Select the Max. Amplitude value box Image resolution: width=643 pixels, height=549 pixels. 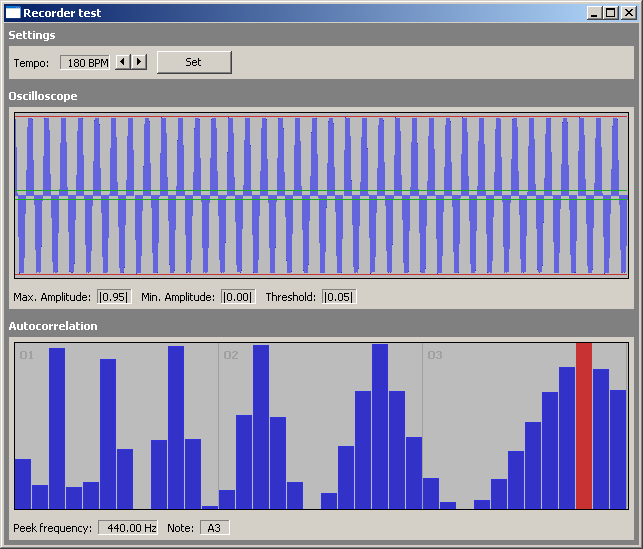point(114,297)
